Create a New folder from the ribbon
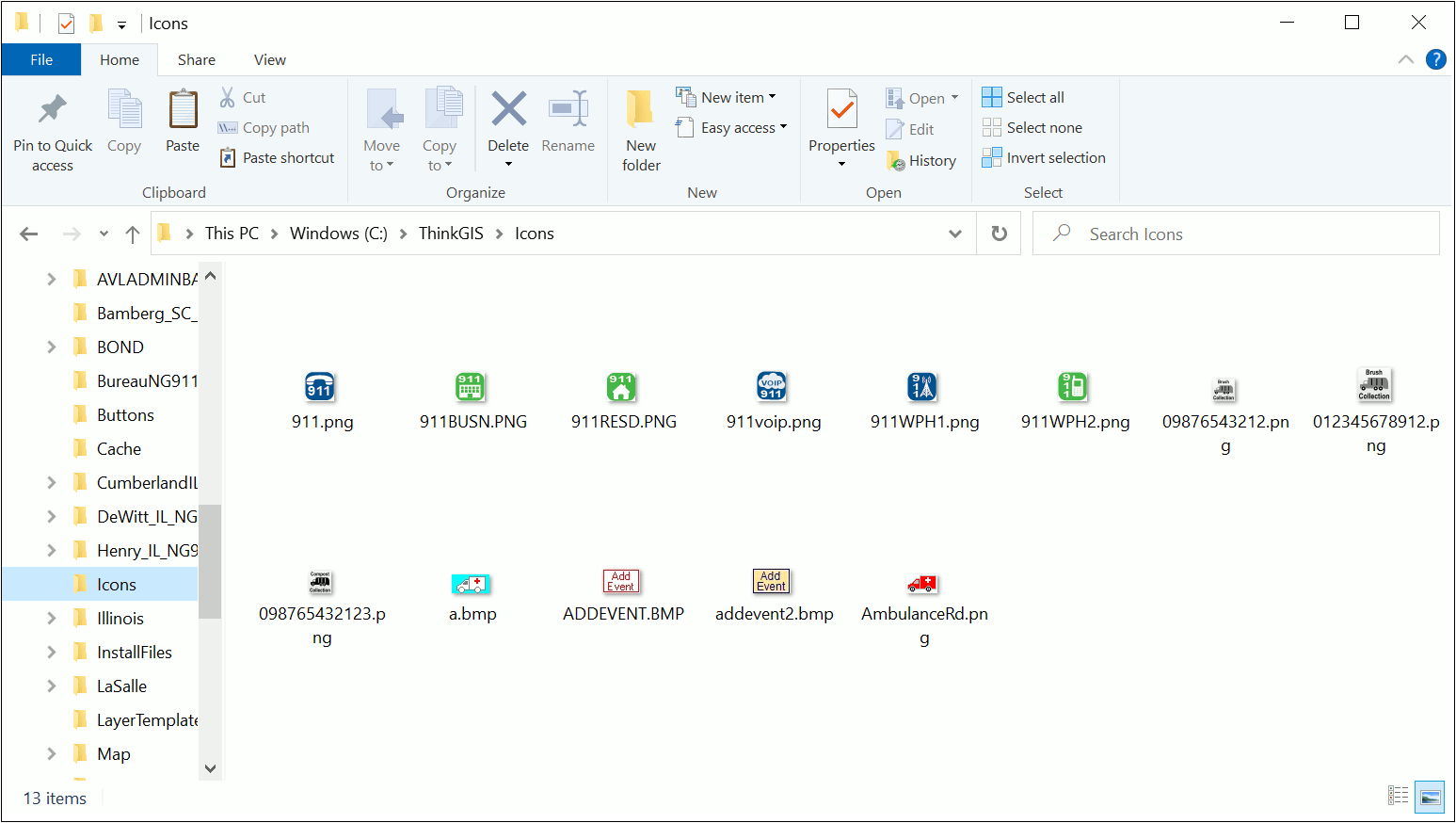Viewport: 1456px width, 823px height. pos(641,110)
